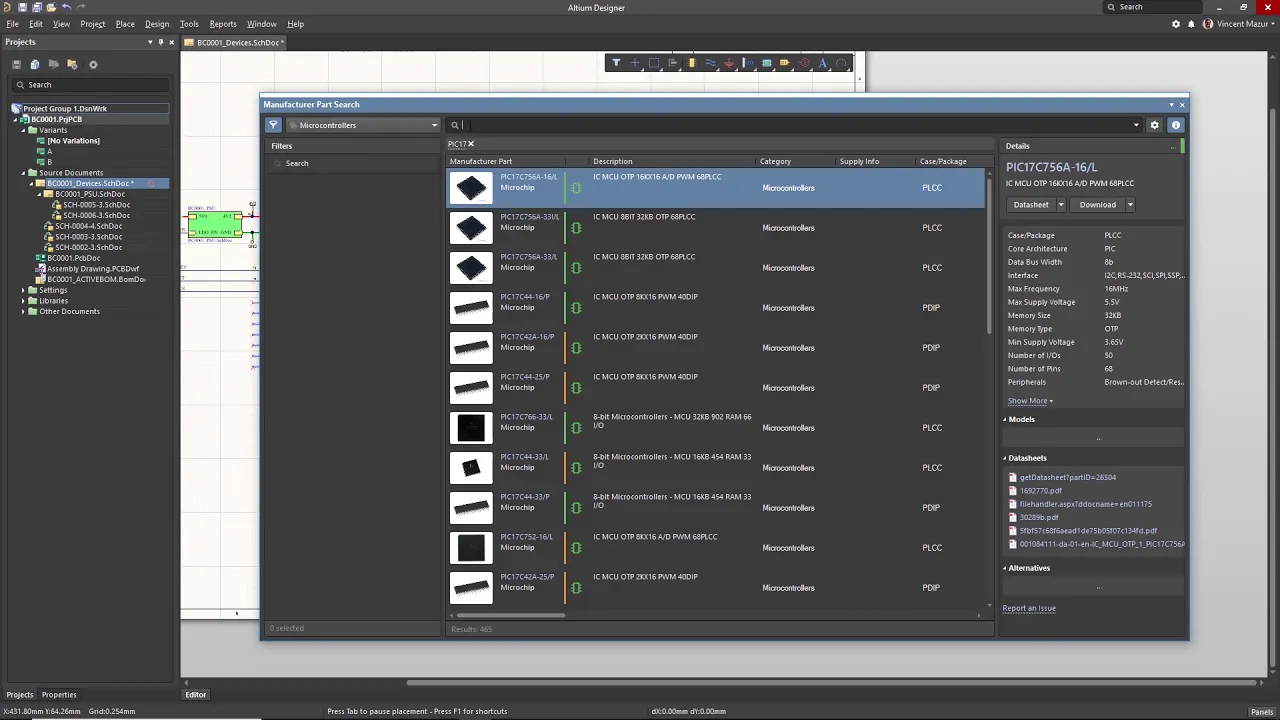1280x720 pixels.
Task: Click the Projects panel Search field
Action: pos(90,85)
